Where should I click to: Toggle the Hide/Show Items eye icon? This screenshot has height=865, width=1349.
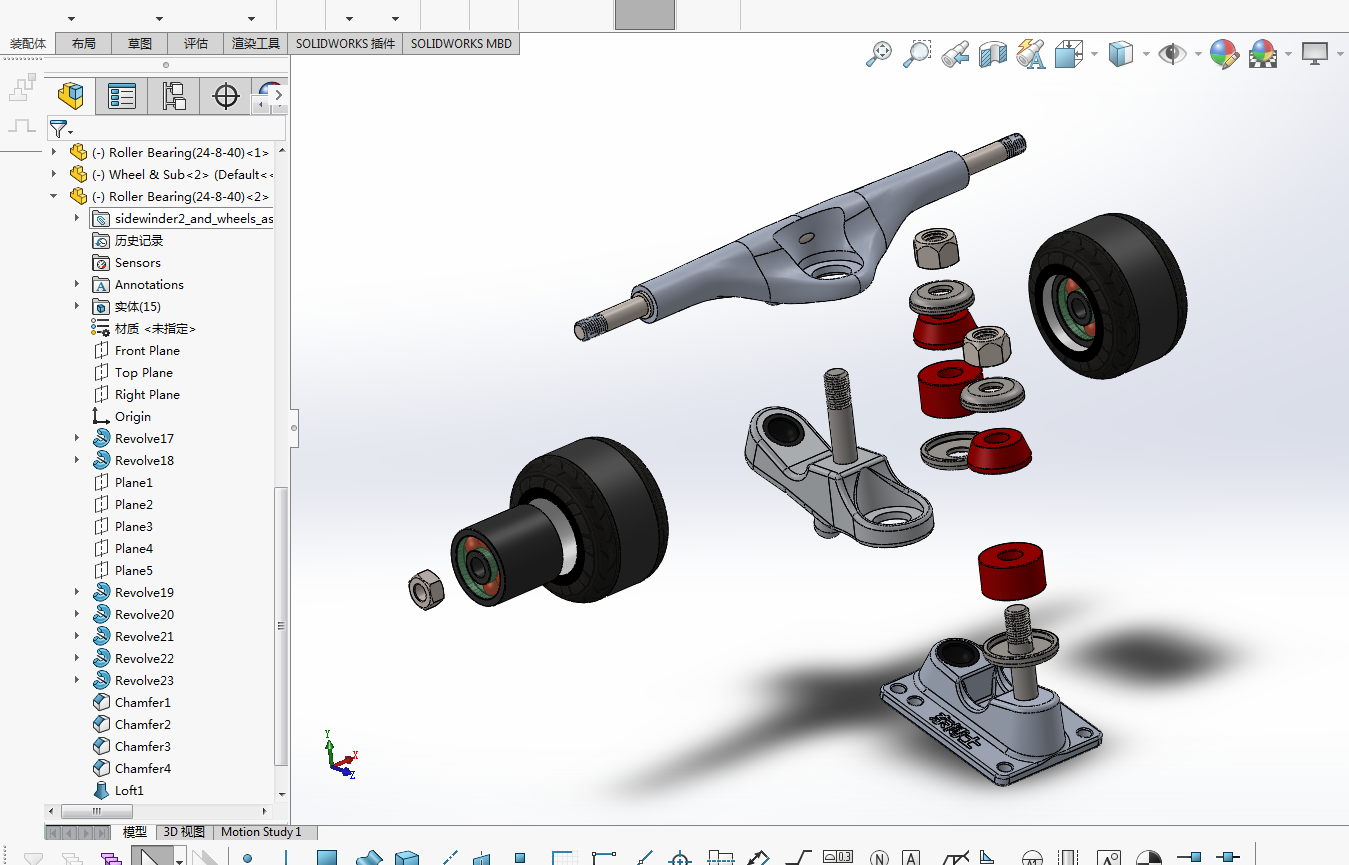point(1171,54)
